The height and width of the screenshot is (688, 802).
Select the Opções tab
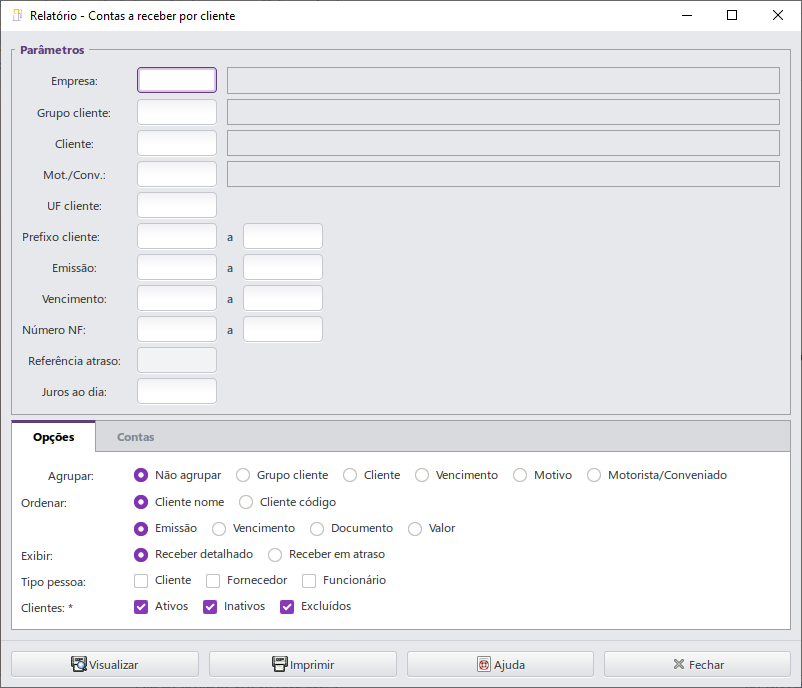(x=54, y=437)
